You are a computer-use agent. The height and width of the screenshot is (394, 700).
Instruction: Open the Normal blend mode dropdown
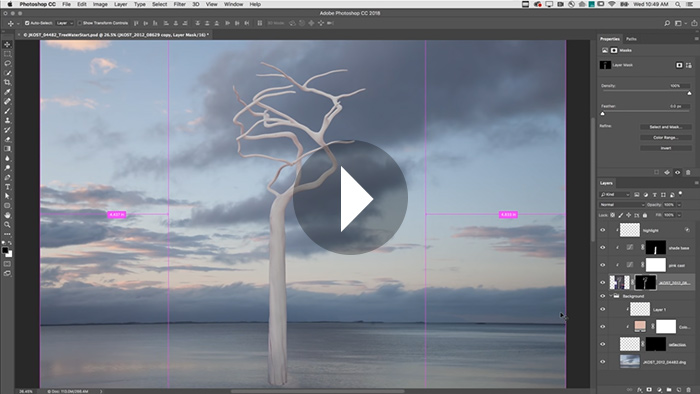pos(622,205)
